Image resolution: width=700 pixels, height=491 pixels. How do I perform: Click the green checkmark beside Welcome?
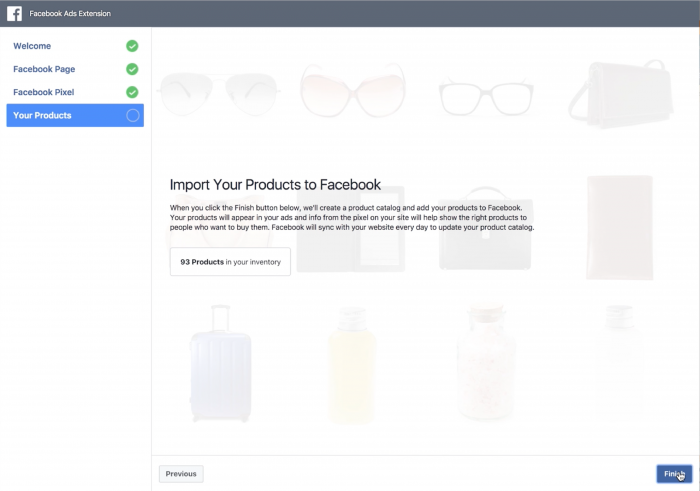coord(132,46)
